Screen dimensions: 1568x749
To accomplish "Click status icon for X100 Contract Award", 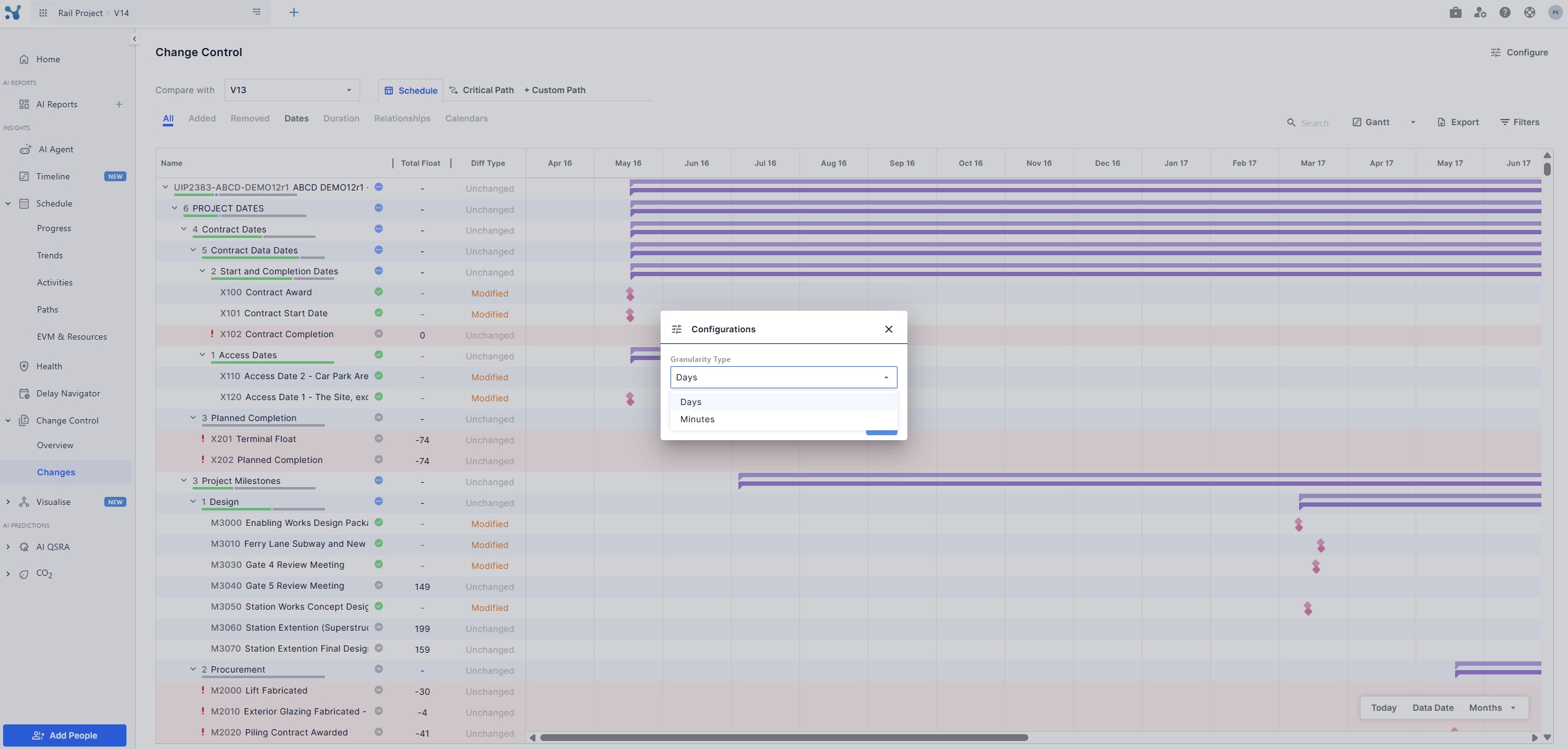I will [x=379, y=292].
